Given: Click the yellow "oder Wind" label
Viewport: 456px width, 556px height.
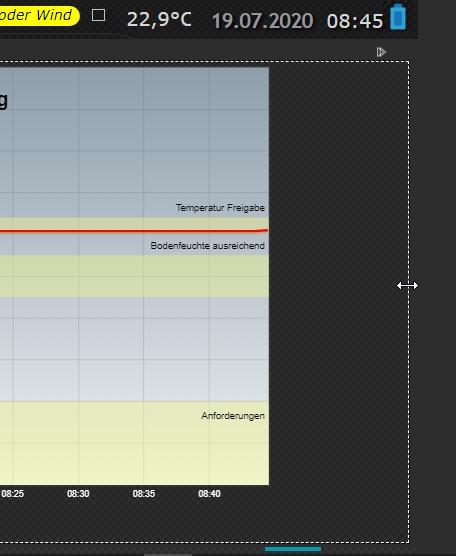Looking at the screenshot, I should tap(39, 16).
